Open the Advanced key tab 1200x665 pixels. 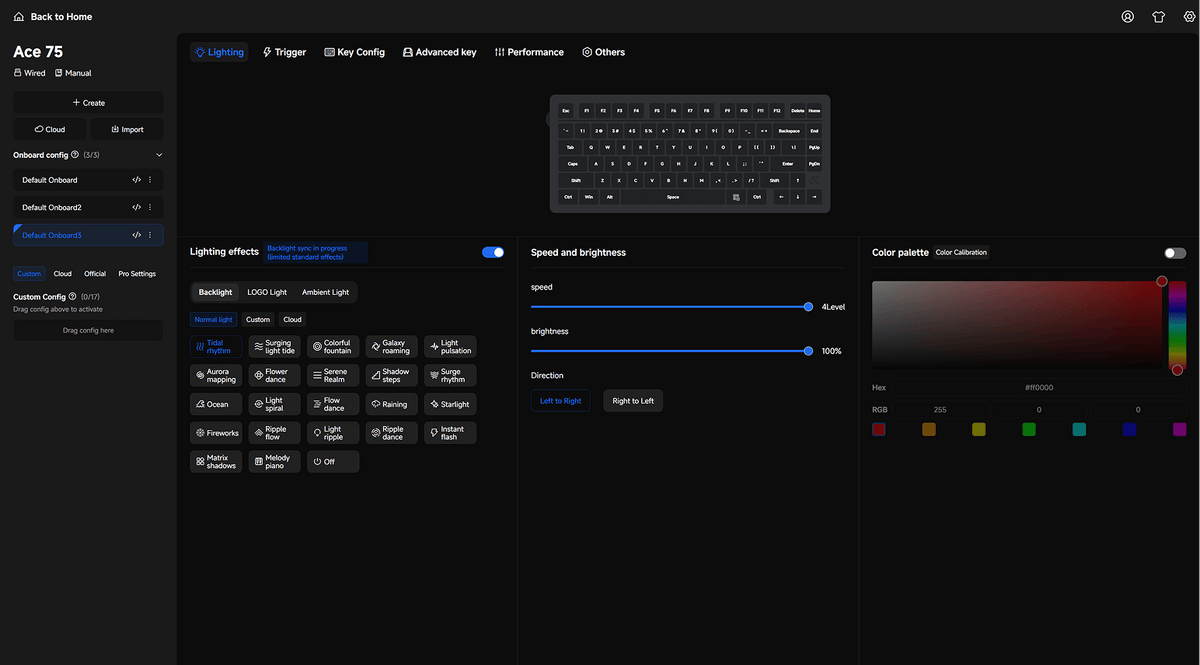click(440, 52)
